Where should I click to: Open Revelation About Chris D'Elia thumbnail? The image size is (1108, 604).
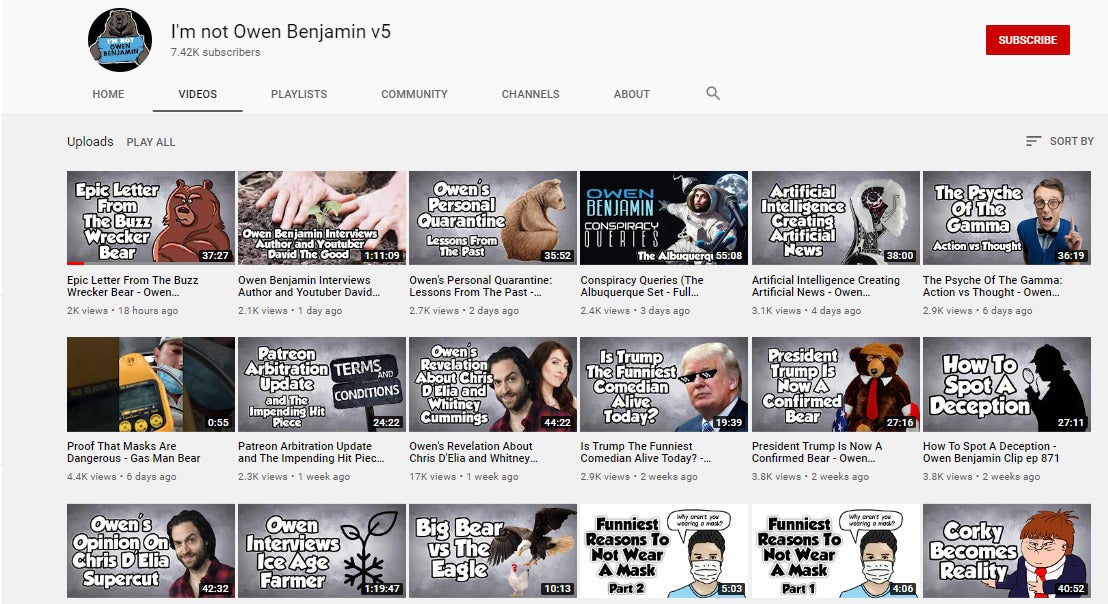[493, 384]
